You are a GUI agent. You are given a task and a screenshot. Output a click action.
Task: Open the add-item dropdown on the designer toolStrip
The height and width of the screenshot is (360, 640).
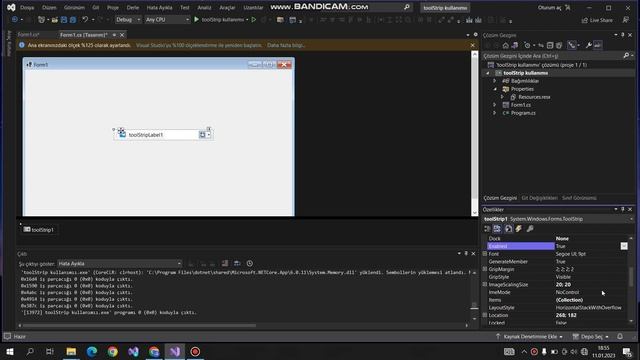click(209, 135)
